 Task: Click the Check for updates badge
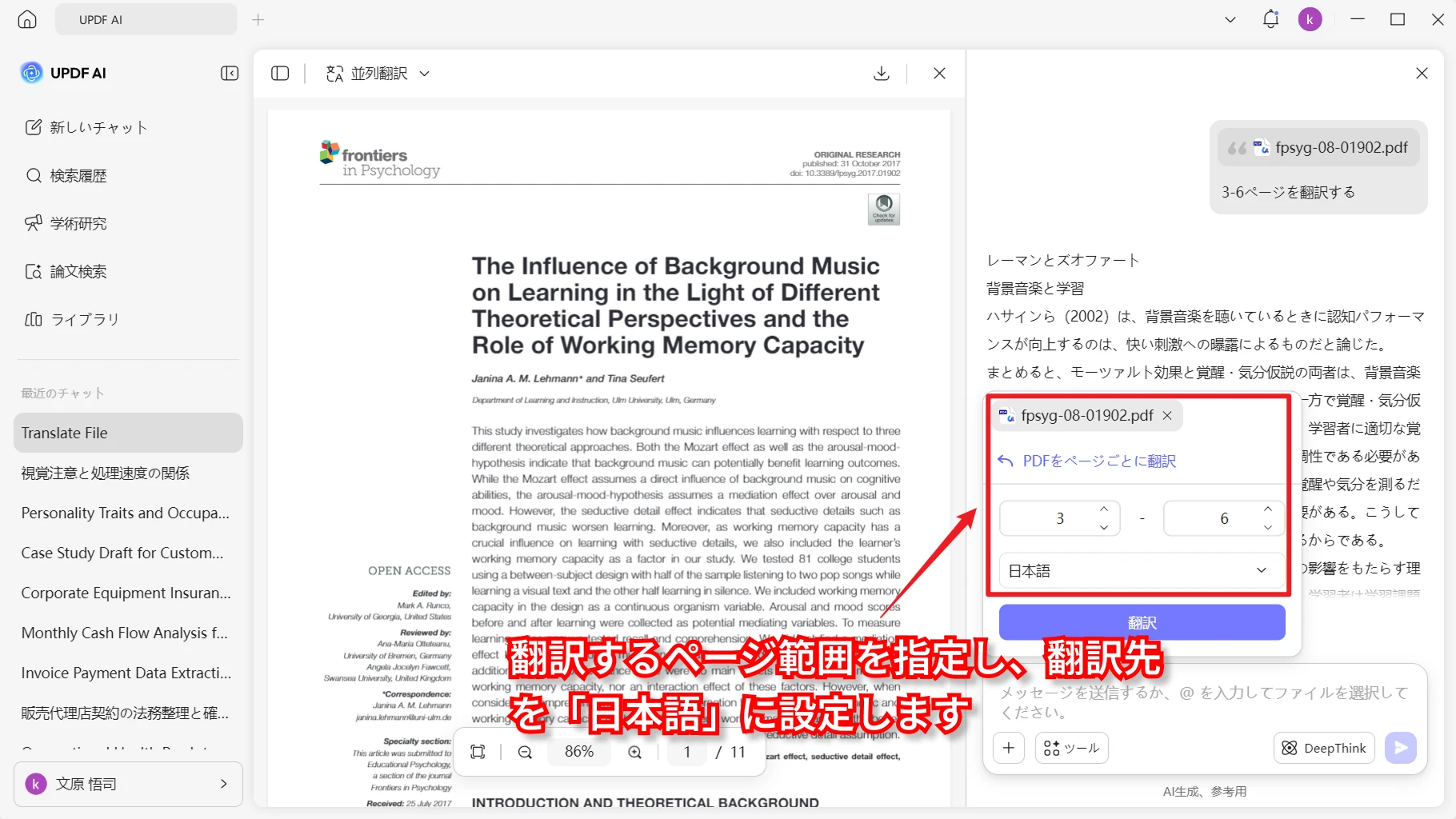884,209
